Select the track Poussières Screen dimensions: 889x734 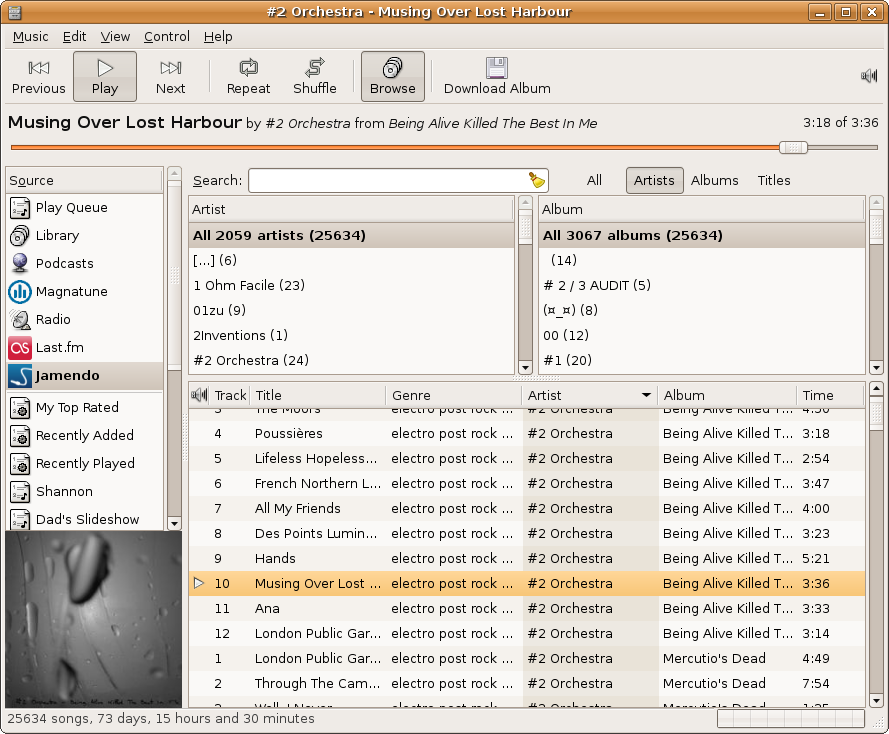click(x=527, y=434)
